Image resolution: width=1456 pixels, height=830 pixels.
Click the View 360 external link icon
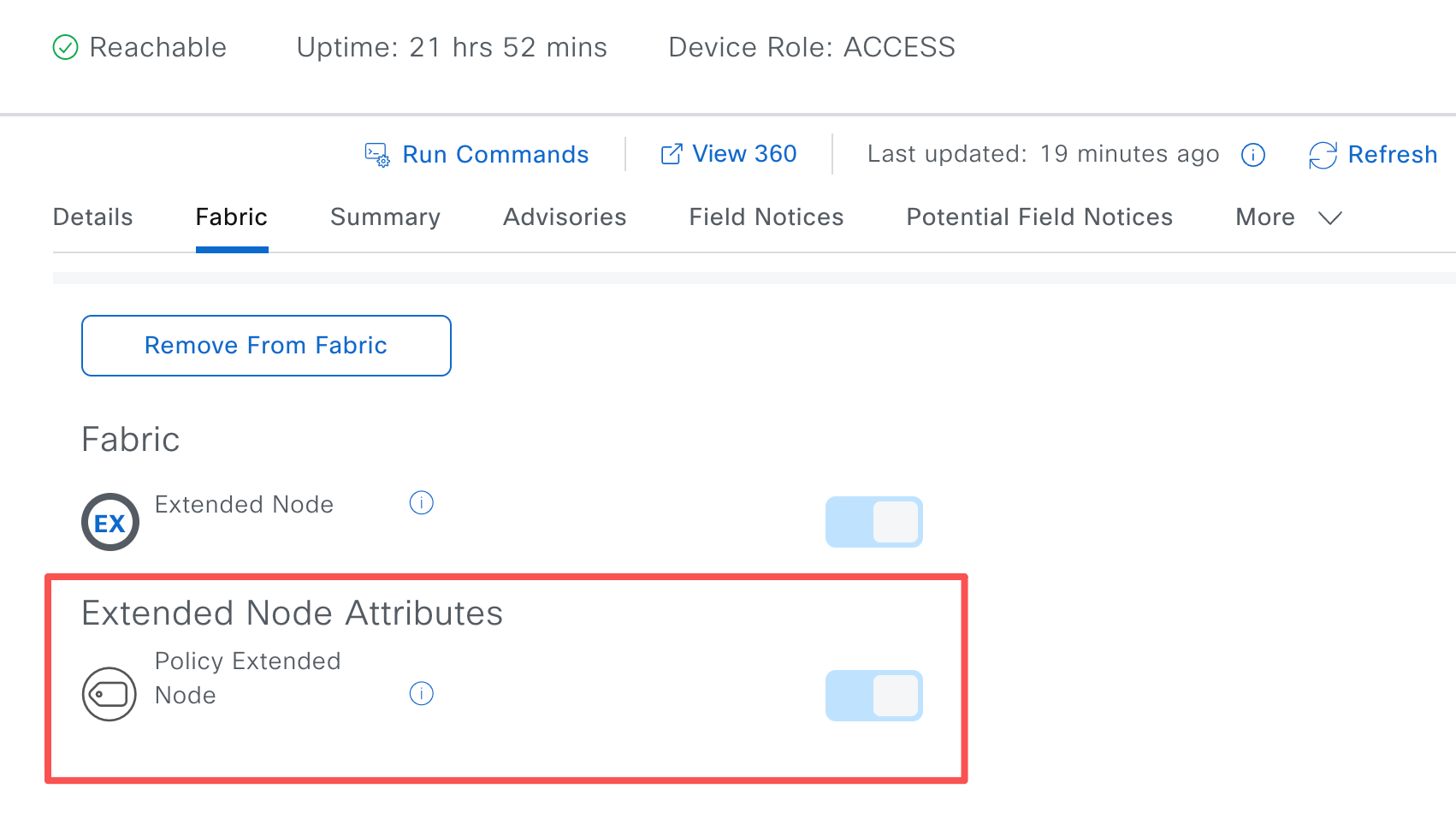672,154
